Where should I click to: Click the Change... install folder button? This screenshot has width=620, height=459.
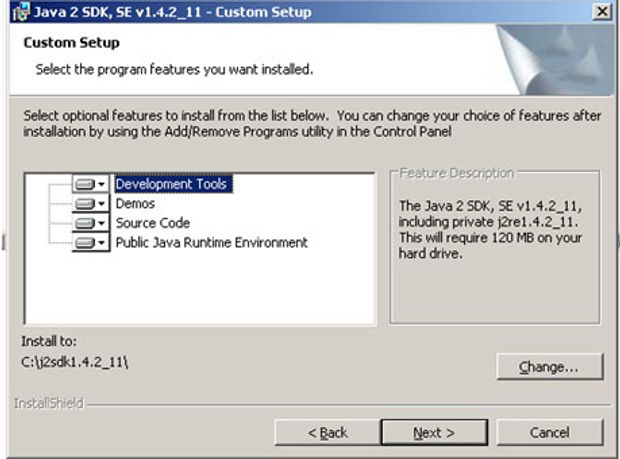pos(550,367)
